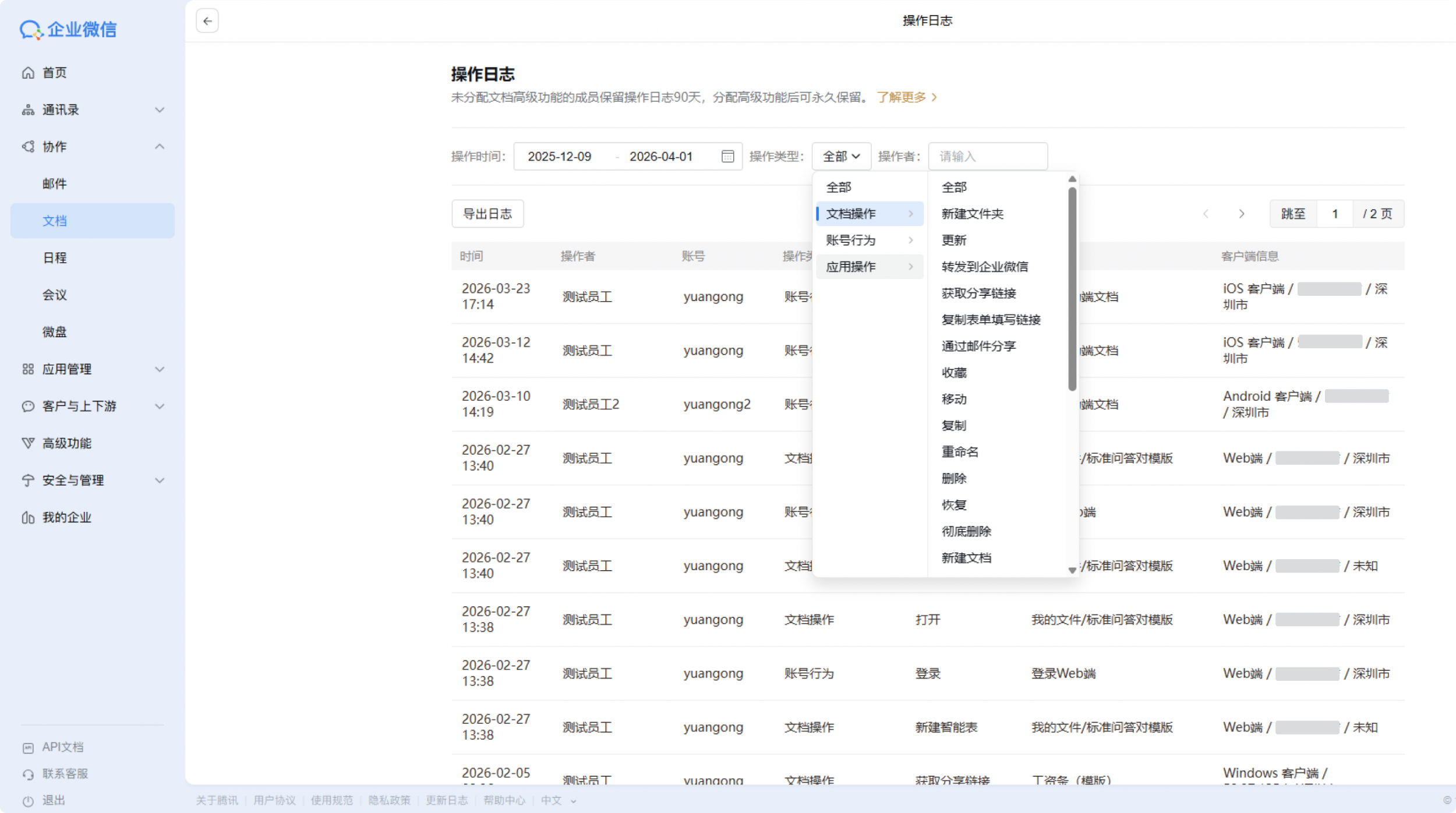Click the 用户协议 footer link
This screenshot has height=813, width=1456.
pyautogui.click(x=274, y=801)
